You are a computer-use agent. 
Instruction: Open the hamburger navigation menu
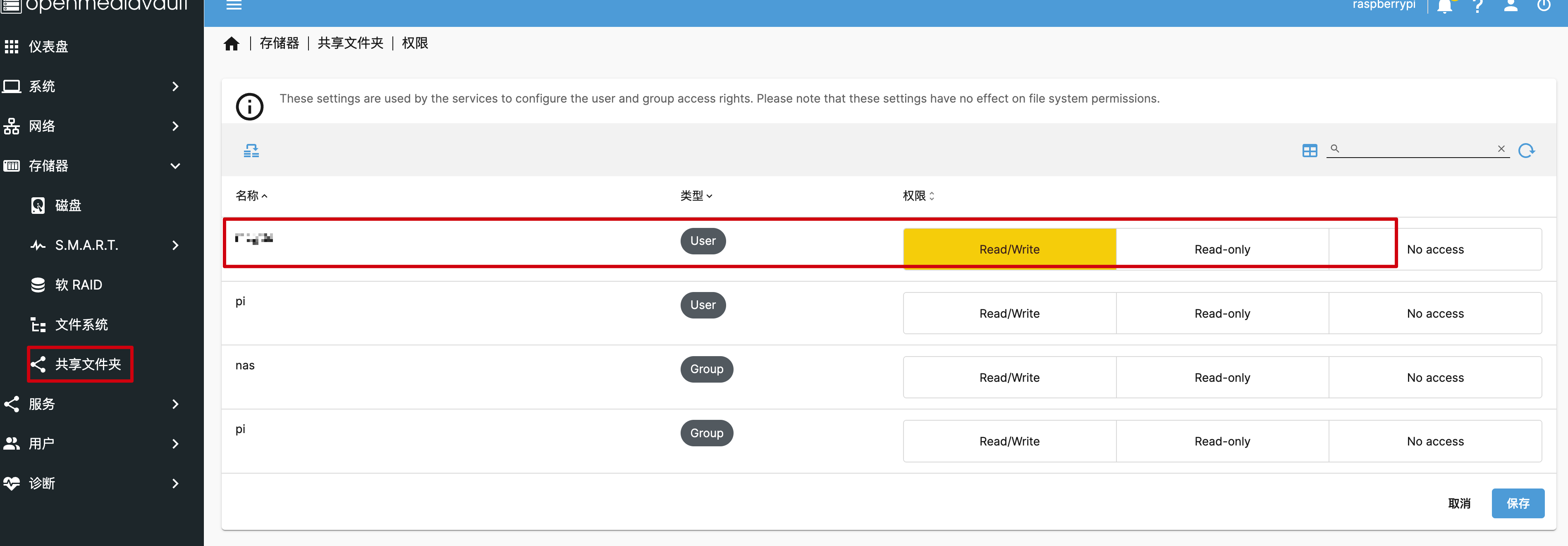(x=234, y=5)
